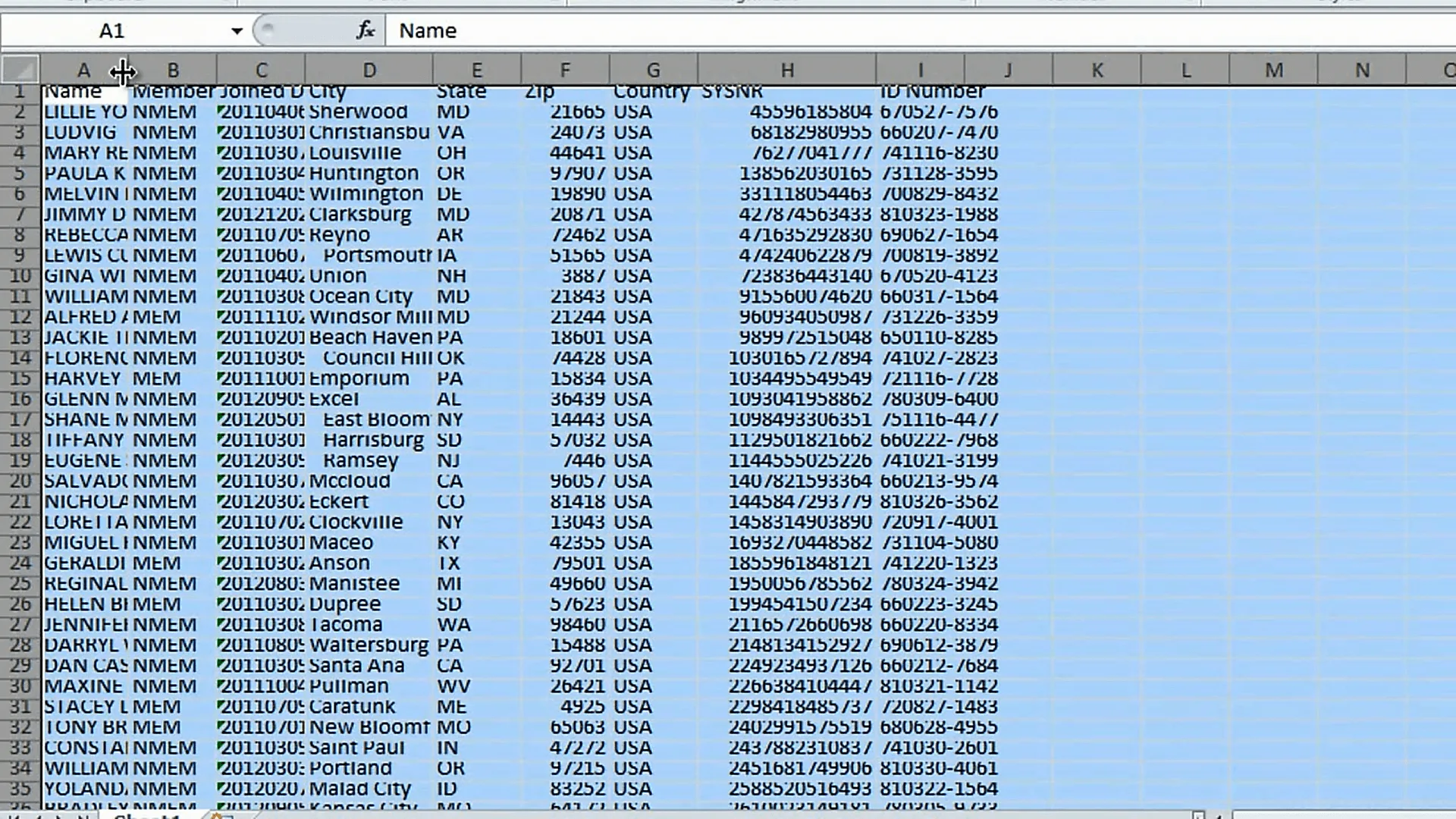Click the city cell Saint Paul

coord(369,747)
